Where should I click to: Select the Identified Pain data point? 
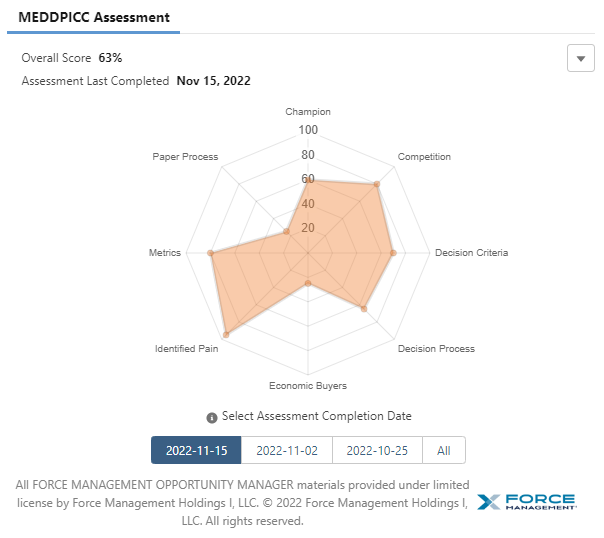coord(226,334)
